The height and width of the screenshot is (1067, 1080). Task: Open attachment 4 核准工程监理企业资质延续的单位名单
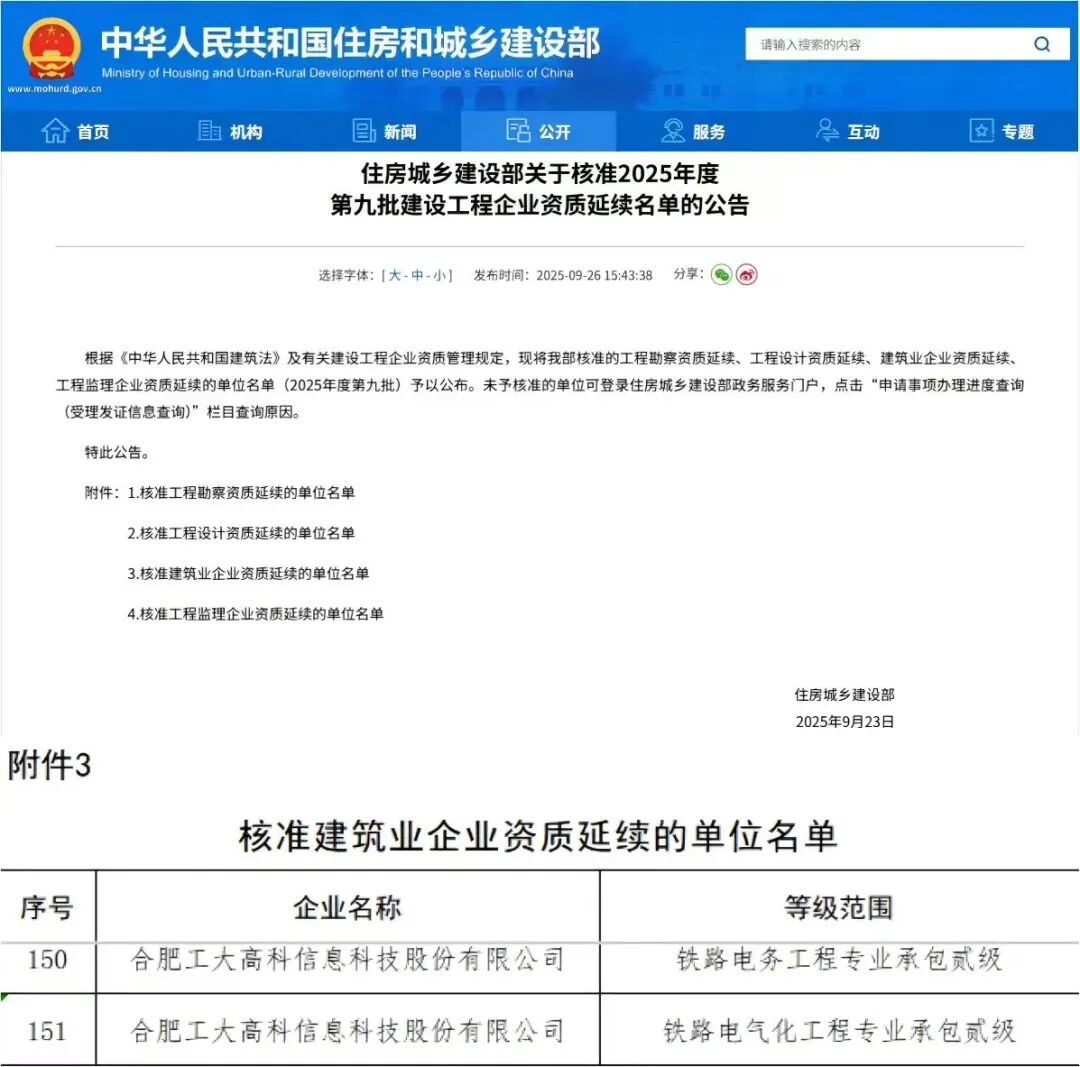pyautogui.click(x=256, y=614)
